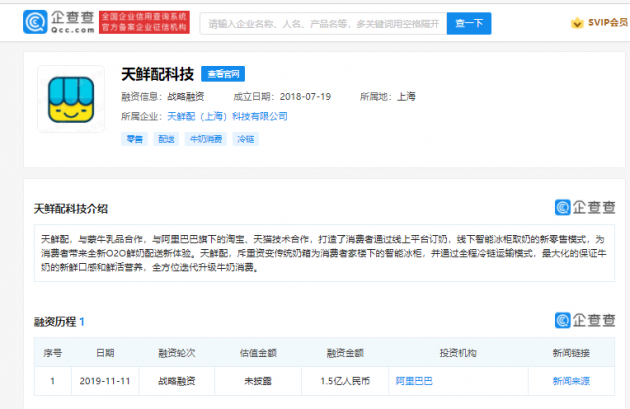
Task: Click the company introduction paragraph
Action: coord(324,253)
